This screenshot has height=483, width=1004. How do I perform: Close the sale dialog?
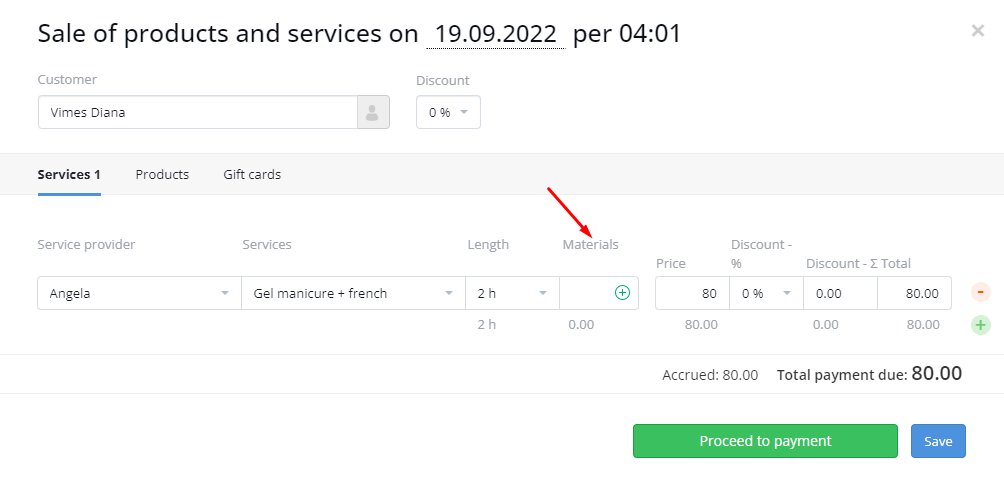click(x=977, y=30)
